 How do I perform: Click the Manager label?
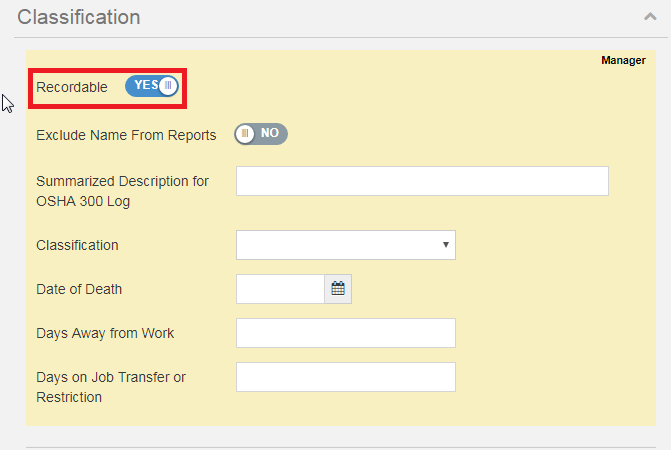pyautogui.click(x=623, y=61)
